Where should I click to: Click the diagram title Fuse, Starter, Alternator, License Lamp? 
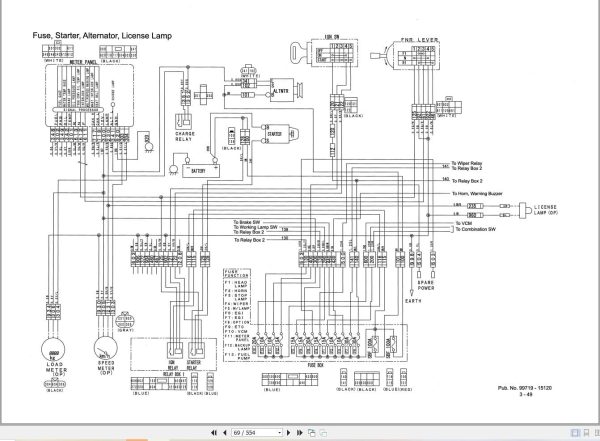click(x=102, y=36)
